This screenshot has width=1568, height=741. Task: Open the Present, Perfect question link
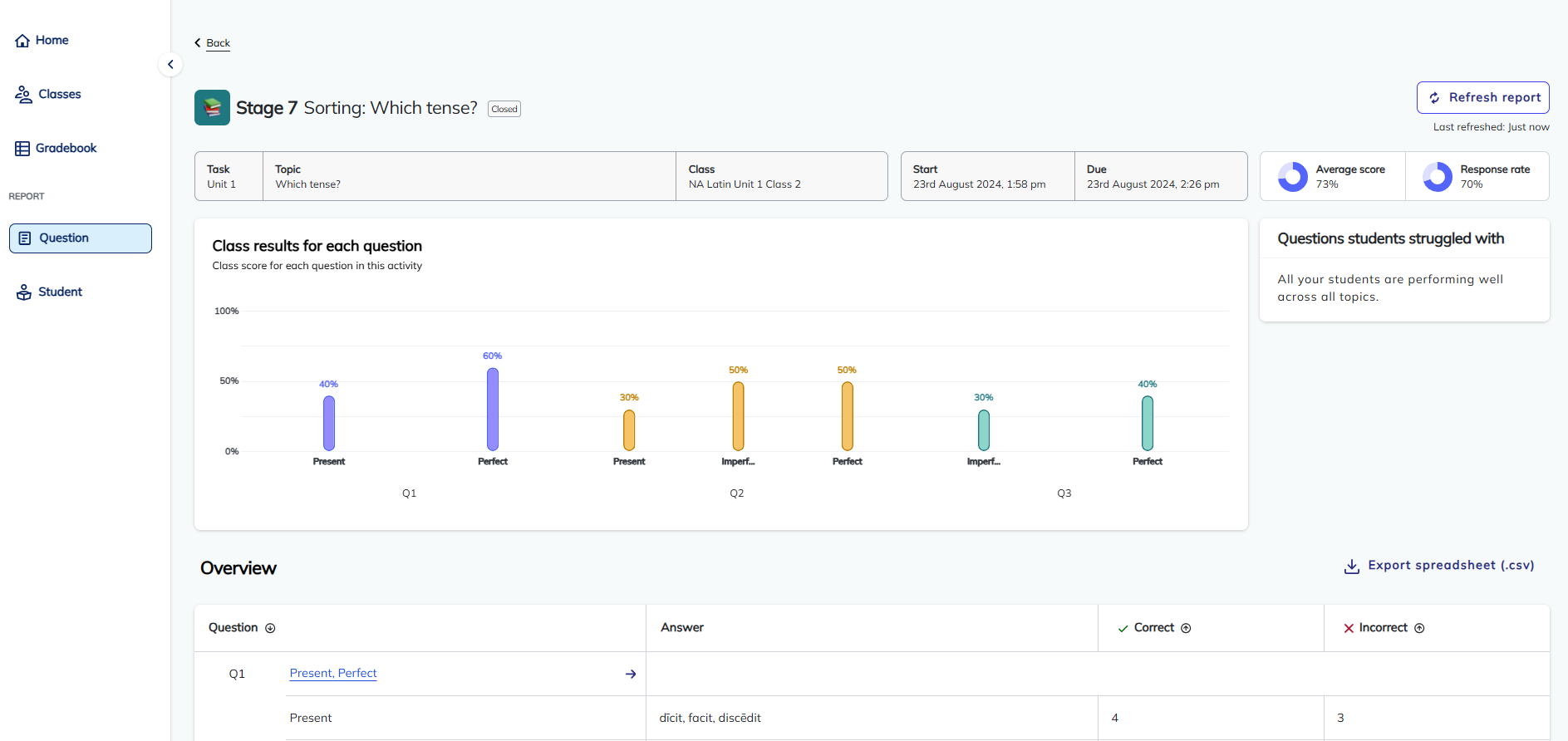click(x=333, y=673)
